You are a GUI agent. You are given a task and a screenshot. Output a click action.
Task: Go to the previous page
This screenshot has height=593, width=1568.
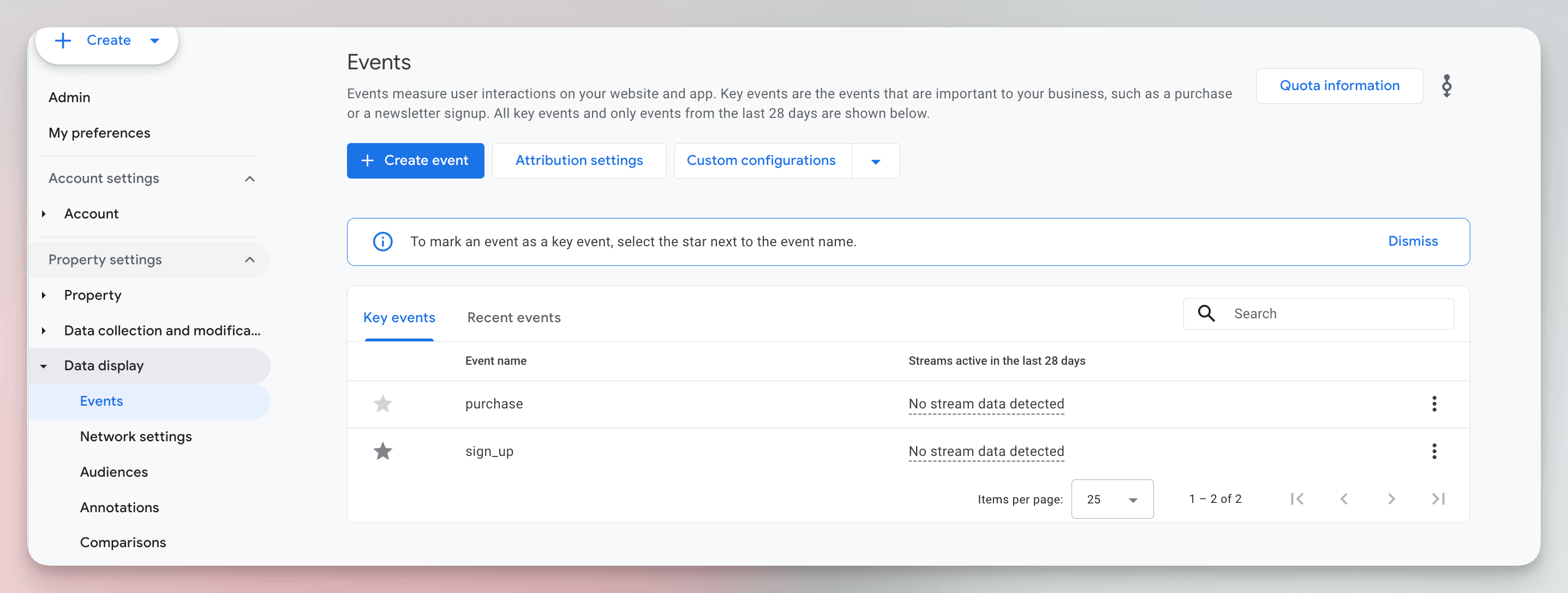click(x=1343, y=499)
